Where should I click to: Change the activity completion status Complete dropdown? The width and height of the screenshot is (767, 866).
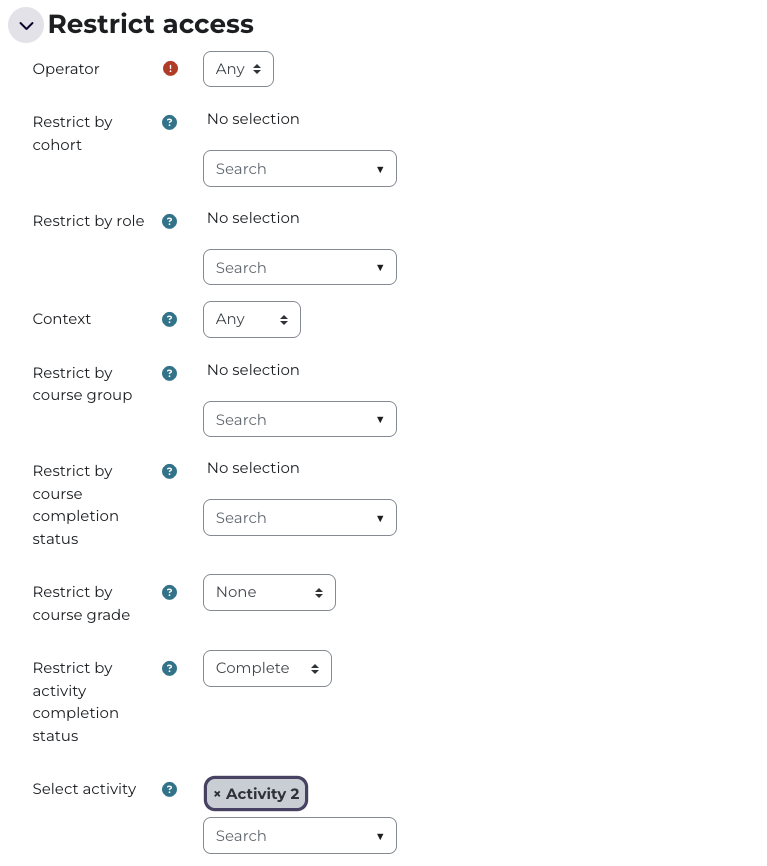click(266, 668)
